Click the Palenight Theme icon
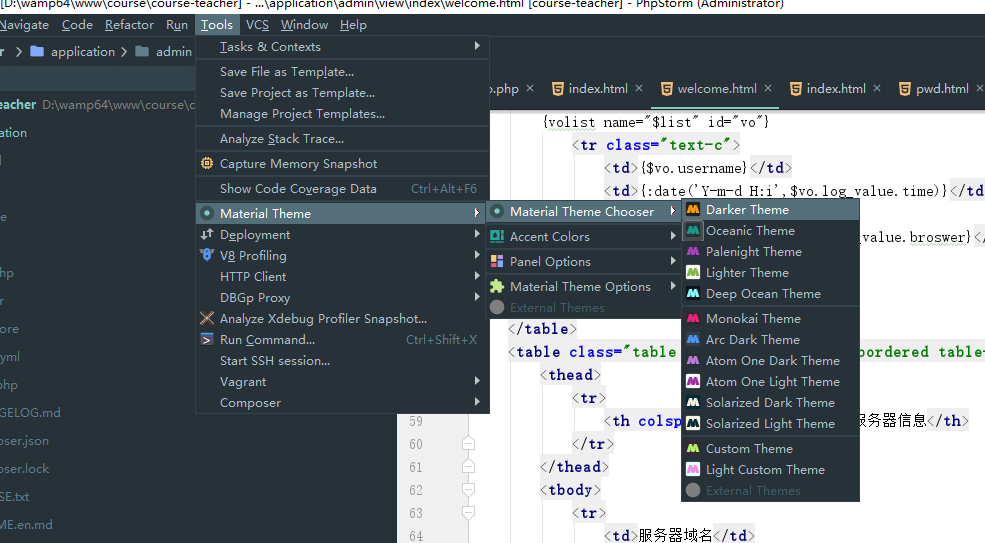The width and height of the screenshot is (985, 543). 693,251
